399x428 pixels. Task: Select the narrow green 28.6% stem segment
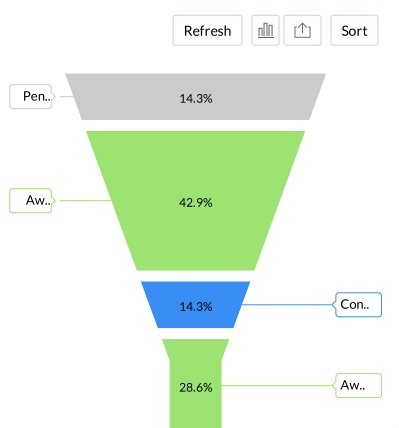196,383
